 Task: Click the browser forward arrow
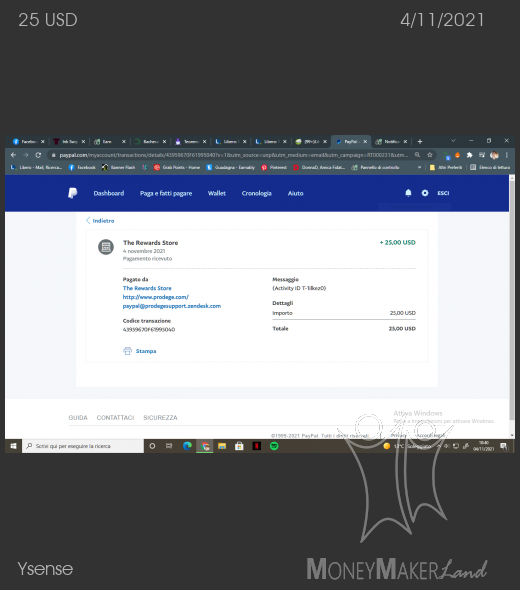coord(26,155)
